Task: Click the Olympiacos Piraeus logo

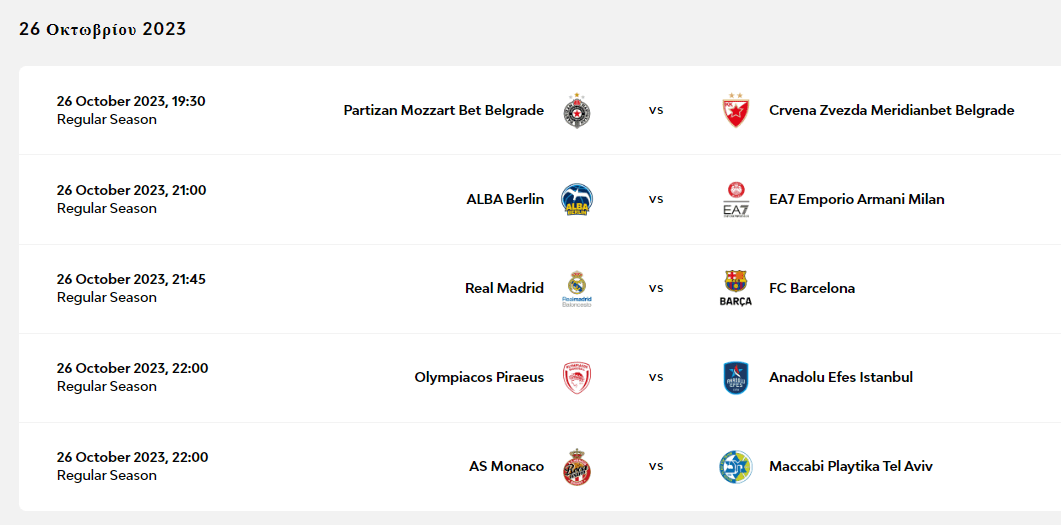Action: tap(577, 377)
